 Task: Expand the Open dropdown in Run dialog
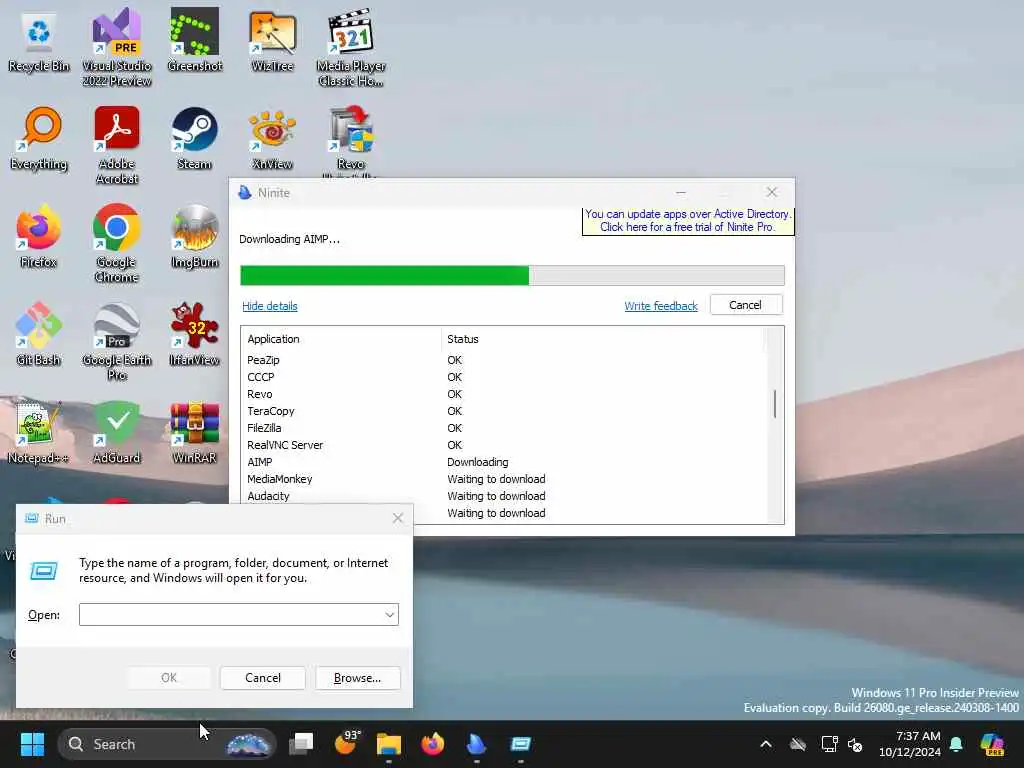point(389,615)
